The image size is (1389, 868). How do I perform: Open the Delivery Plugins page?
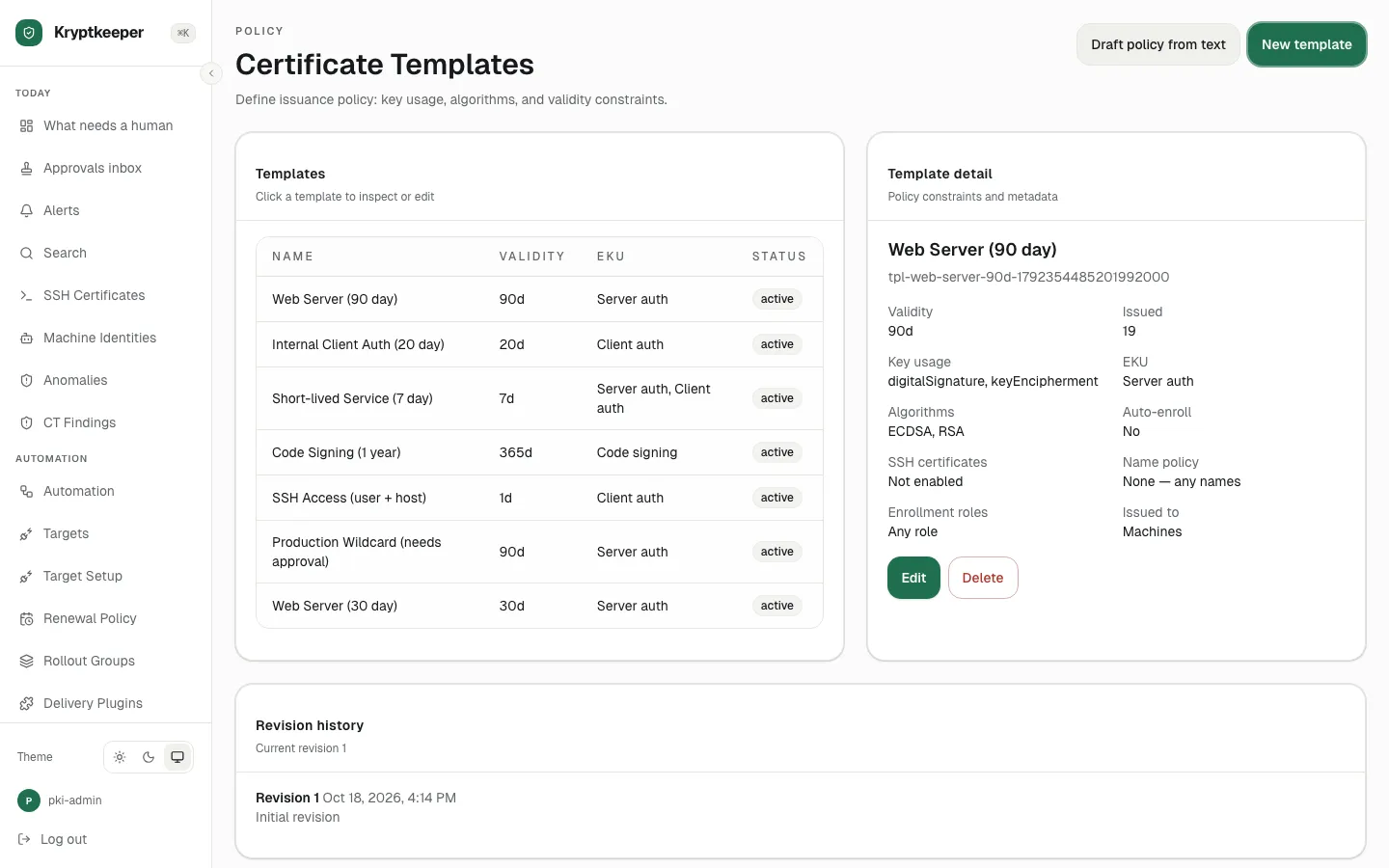(106, 704)
